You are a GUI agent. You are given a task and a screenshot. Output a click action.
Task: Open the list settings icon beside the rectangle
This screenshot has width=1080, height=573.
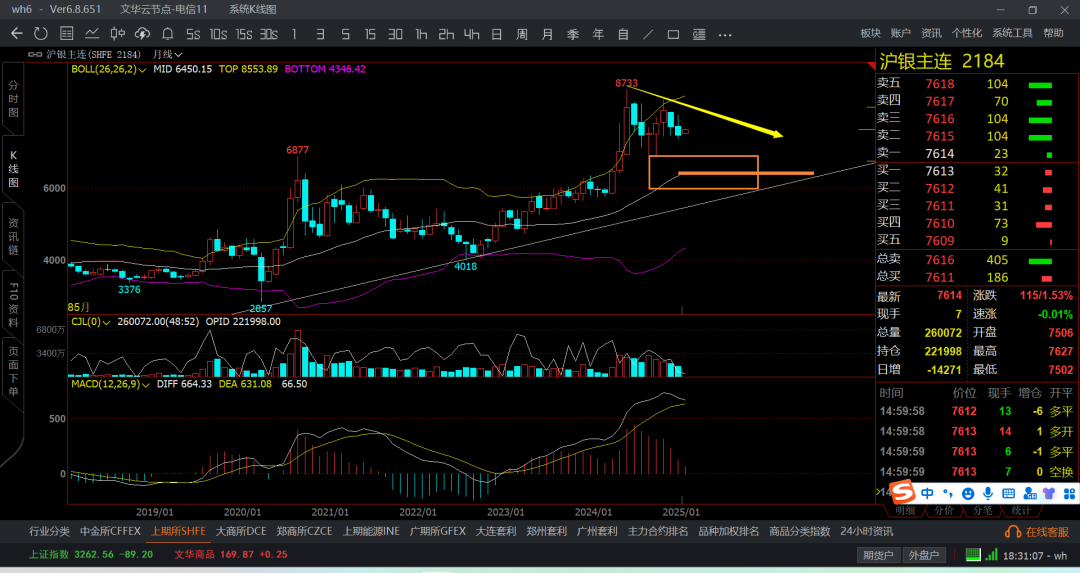699,34
